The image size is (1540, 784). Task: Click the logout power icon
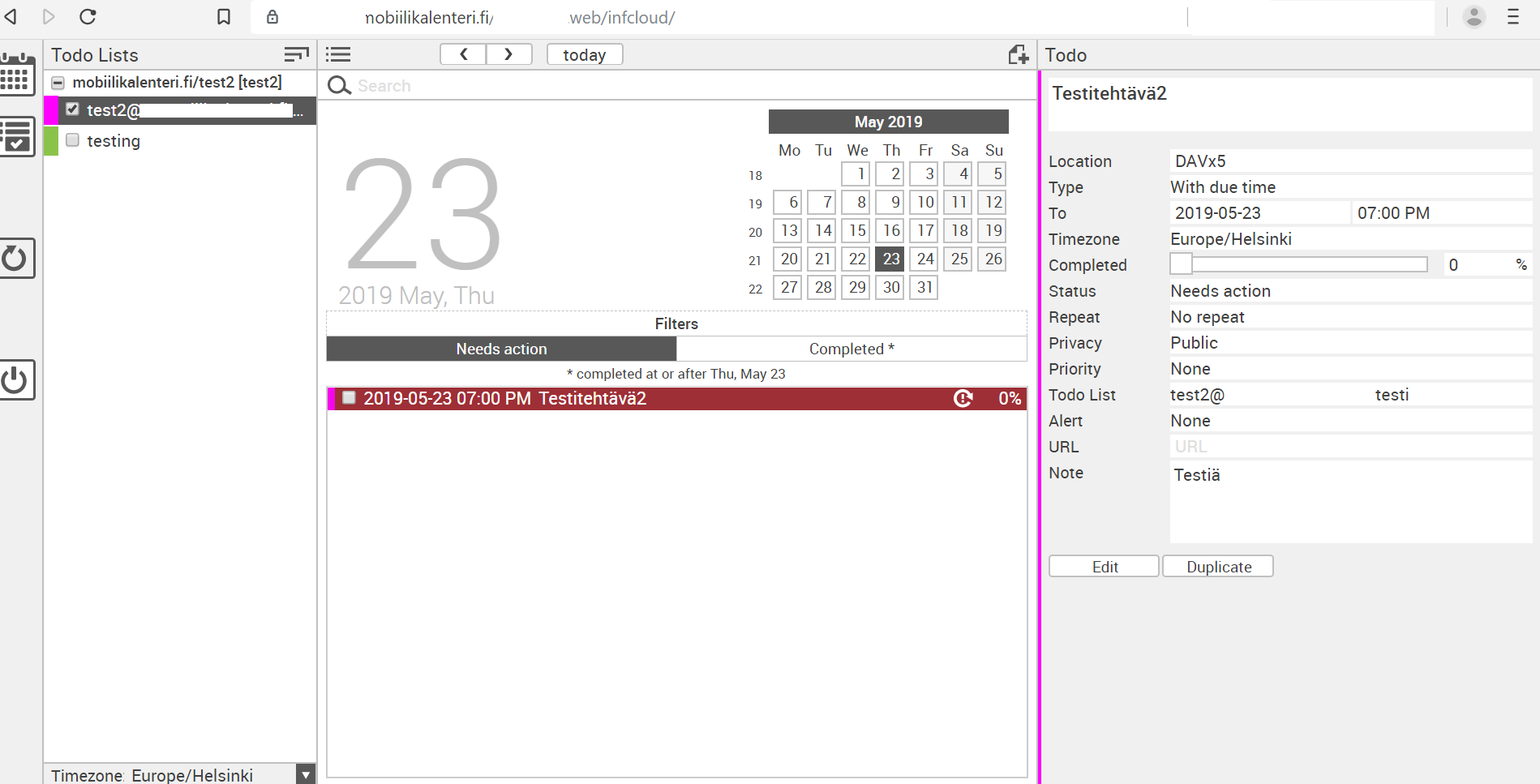(x=17, y=379)
